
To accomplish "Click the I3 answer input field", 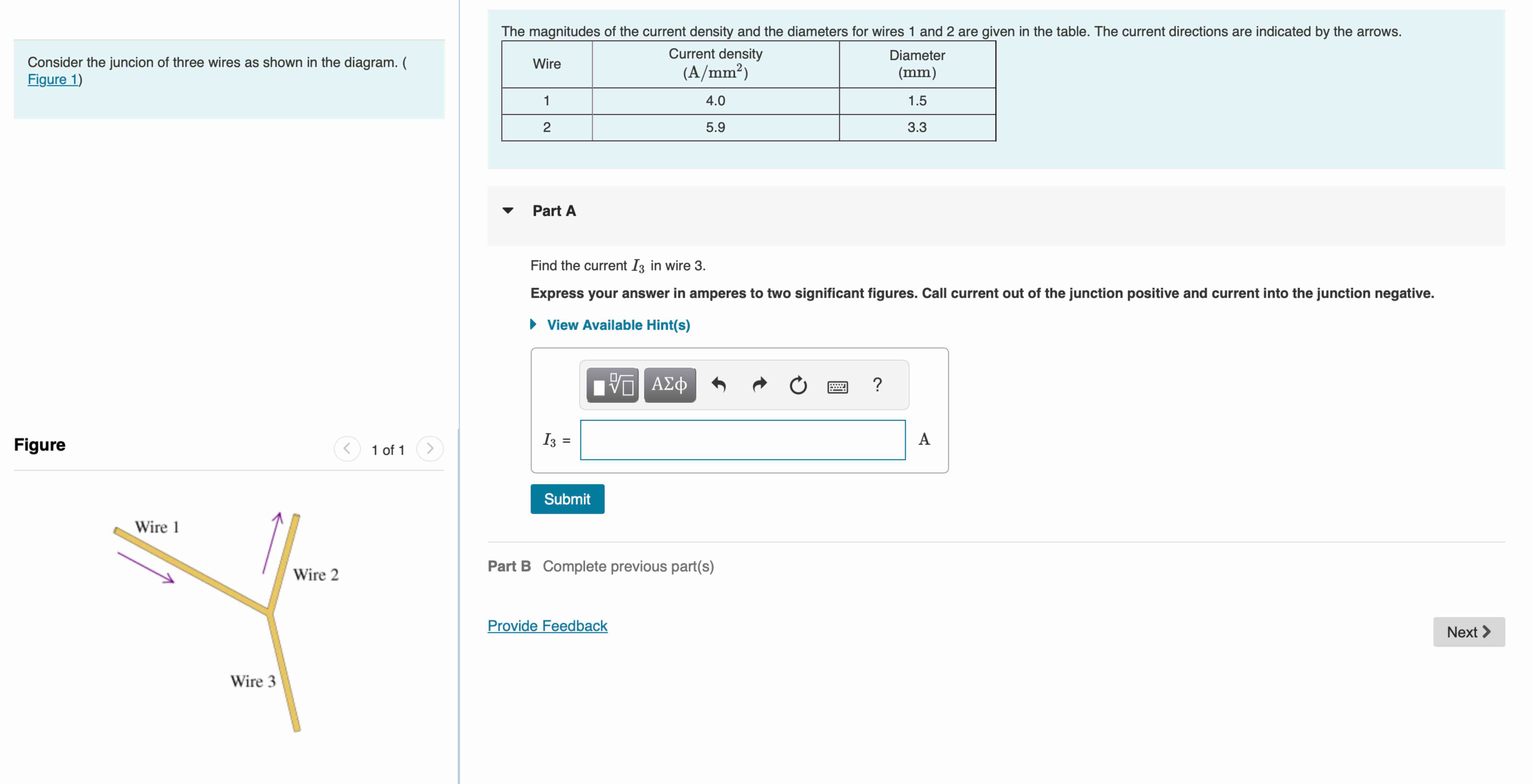I will 742,440.
